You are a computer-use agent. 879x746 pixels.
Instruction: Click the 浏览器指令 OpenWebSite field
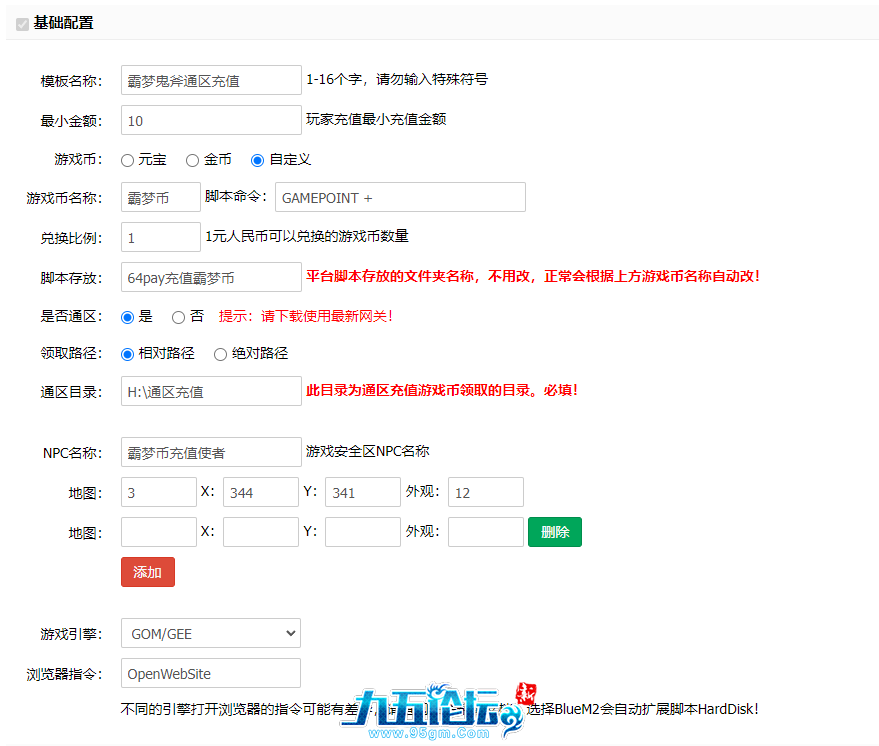[x=210, y=673]
